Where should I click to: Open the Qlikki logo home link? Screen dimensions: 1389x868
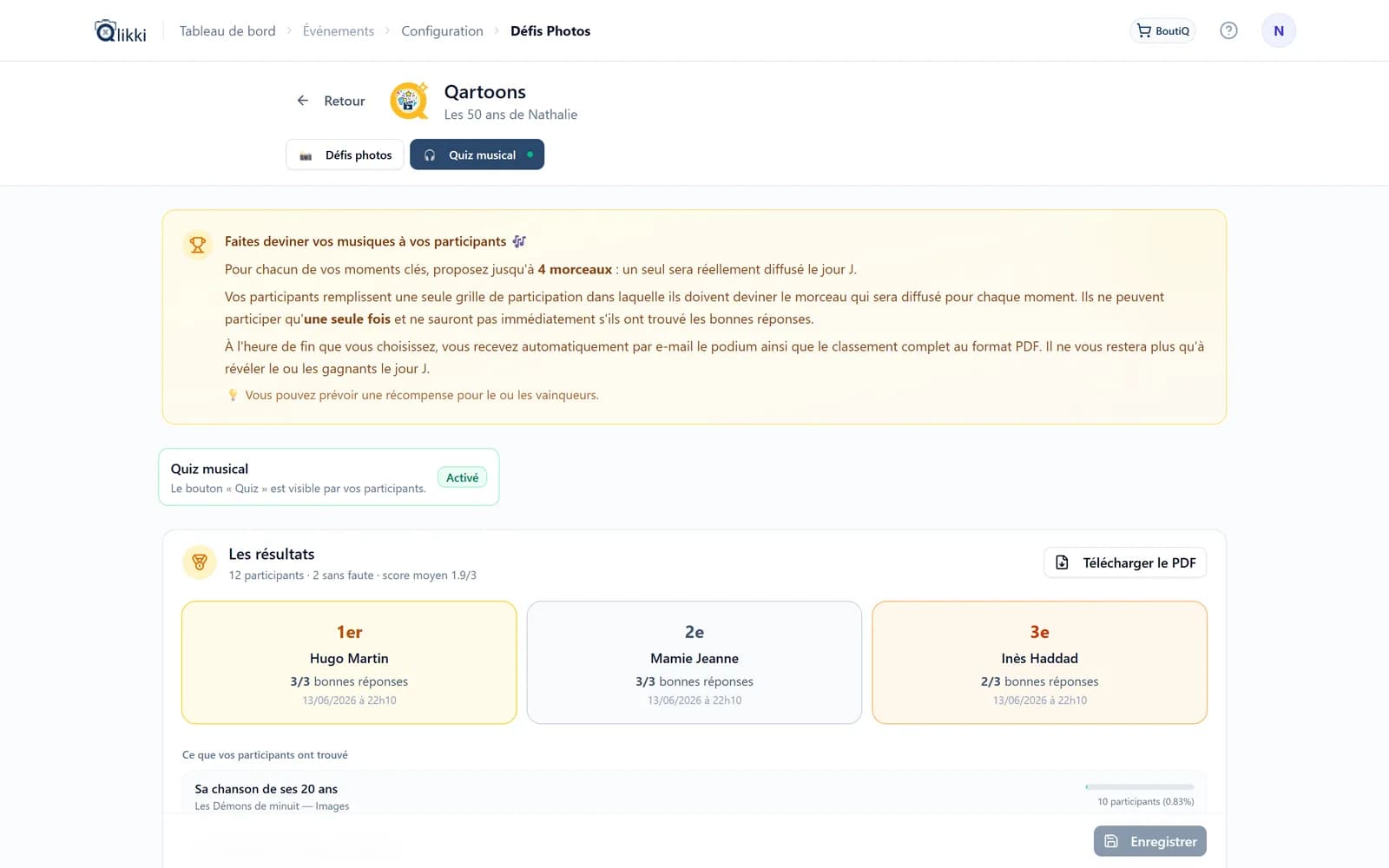coord(121,31)
